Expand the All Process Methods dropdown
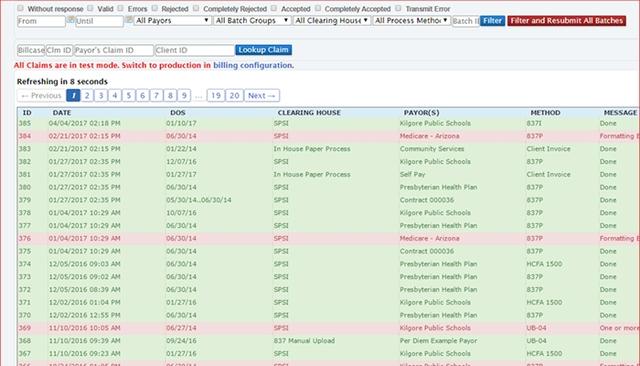The width and height of the screenshot is (640, 366). (411, 20)
